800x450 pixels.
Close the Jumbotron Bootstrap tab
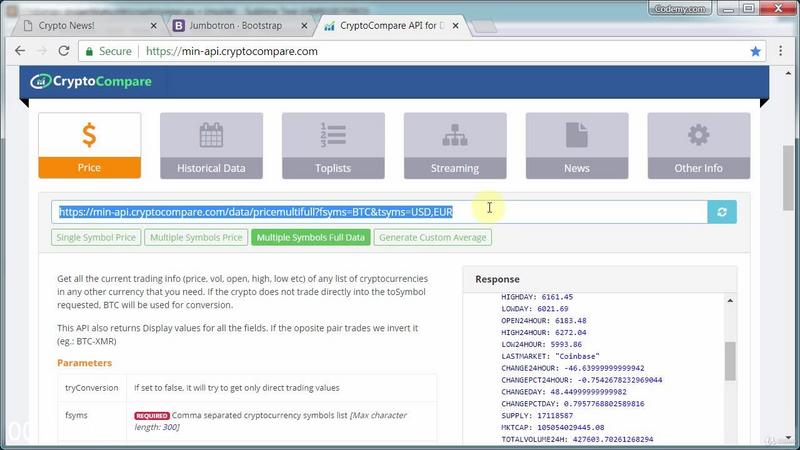(304, 26)
